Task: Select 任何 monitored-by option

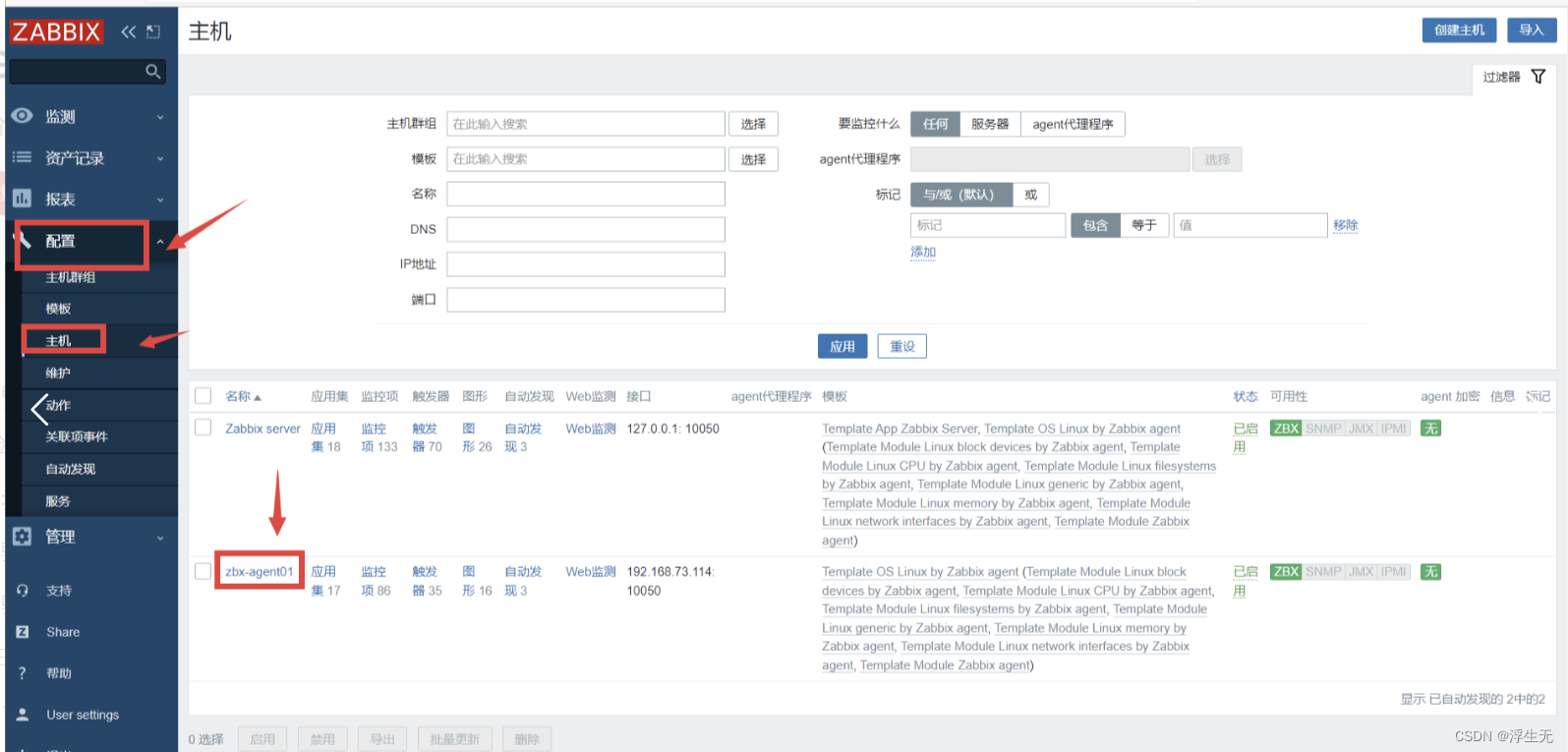Action: coord(935,124)
